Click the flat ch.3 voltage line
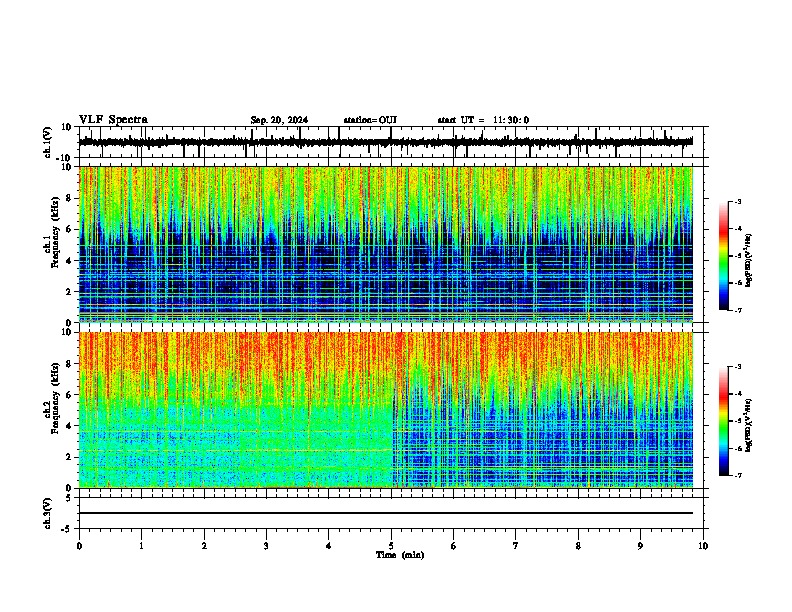This screenshot has width=792, height=612. pos(385,513)
